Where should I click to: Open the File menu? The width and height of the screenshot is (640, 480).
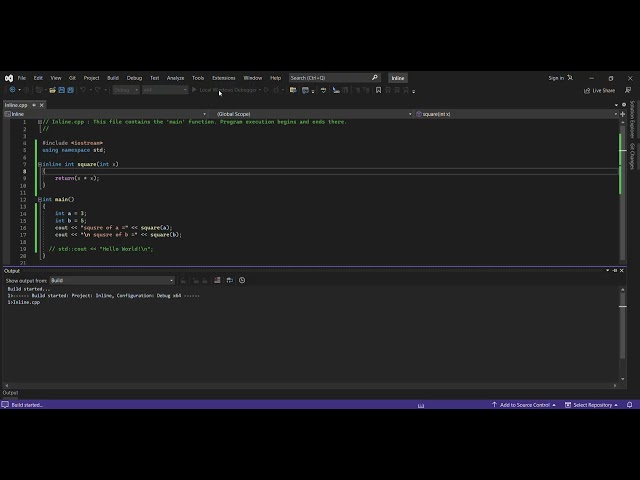[22, 78]
